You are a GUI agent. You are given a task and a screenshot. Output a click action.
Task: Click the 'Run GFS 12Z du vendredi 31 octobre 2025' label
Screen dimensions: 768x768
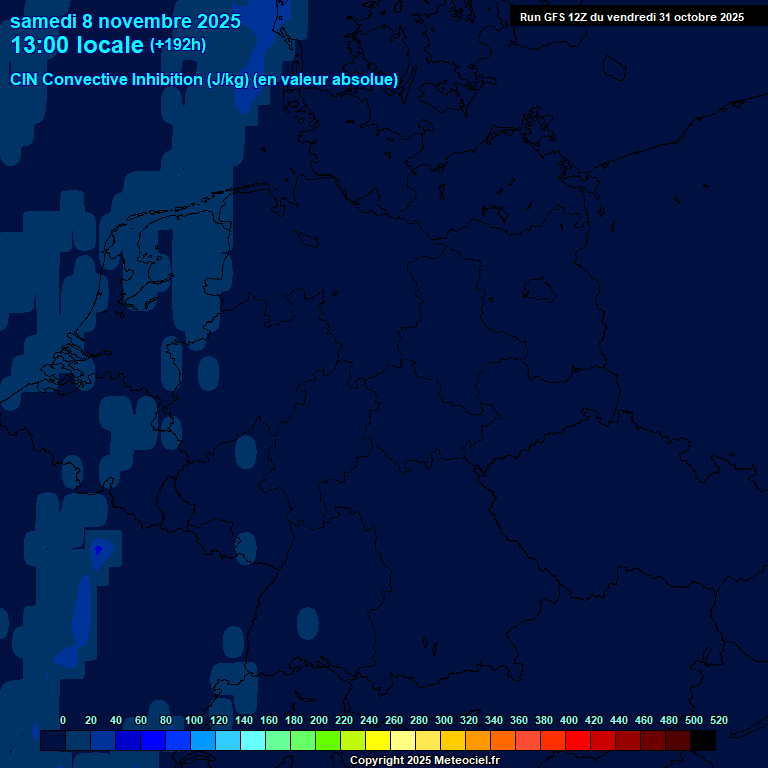(x=632, y=17)
